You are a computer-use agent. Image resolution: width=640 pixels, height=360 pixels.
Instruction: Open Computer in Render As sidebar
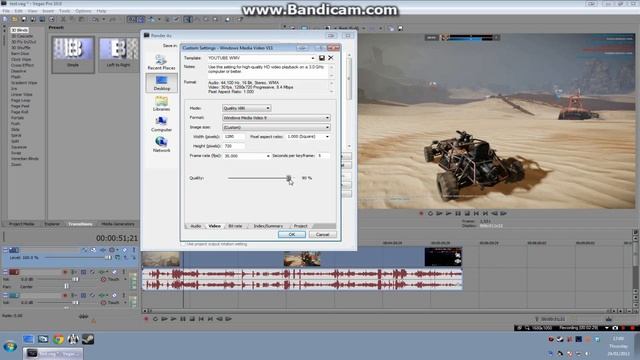[161, 124]
